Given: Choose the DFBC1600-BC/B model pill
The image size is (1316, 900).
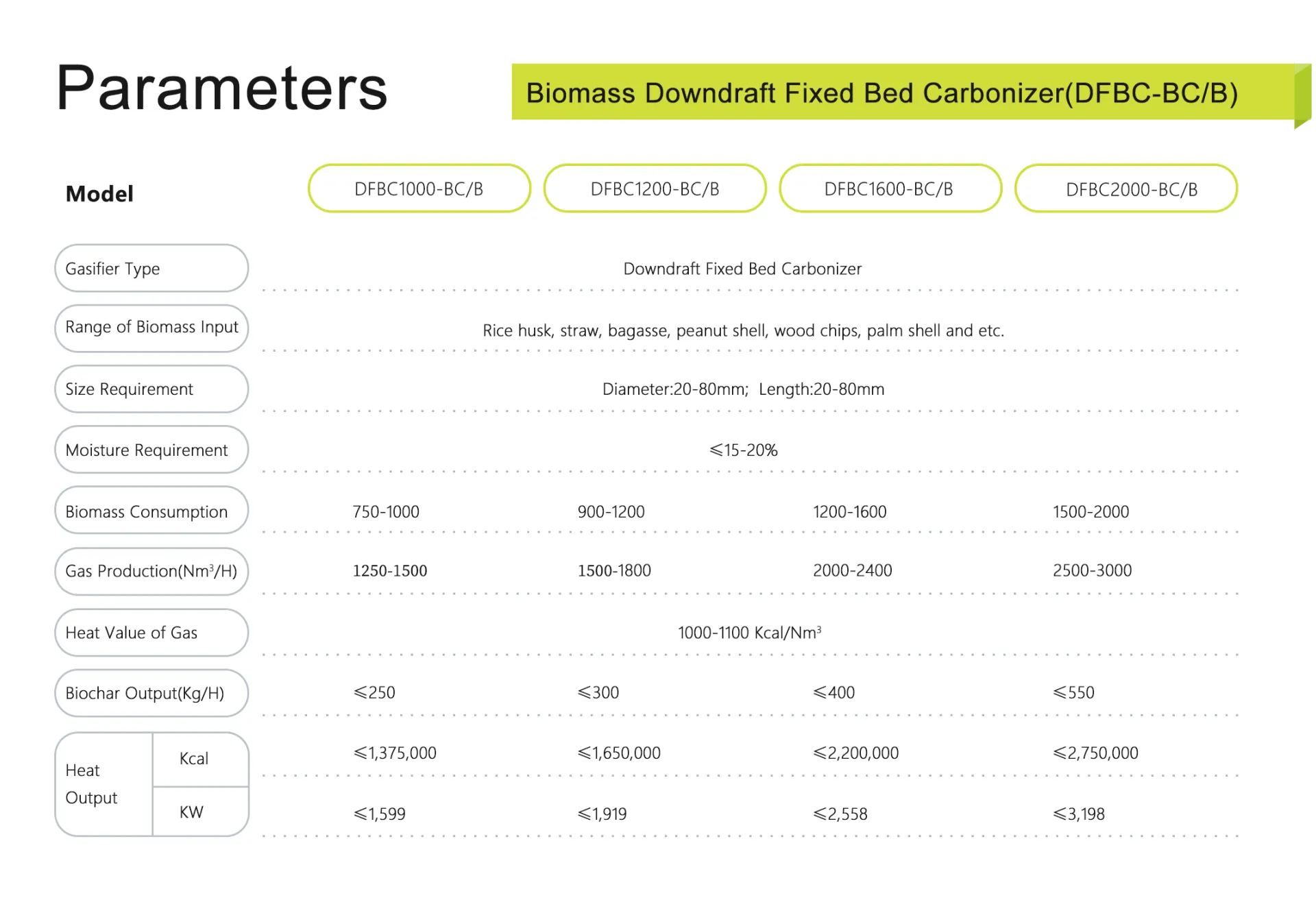Looking at the screenshot, I should (890, 188).
